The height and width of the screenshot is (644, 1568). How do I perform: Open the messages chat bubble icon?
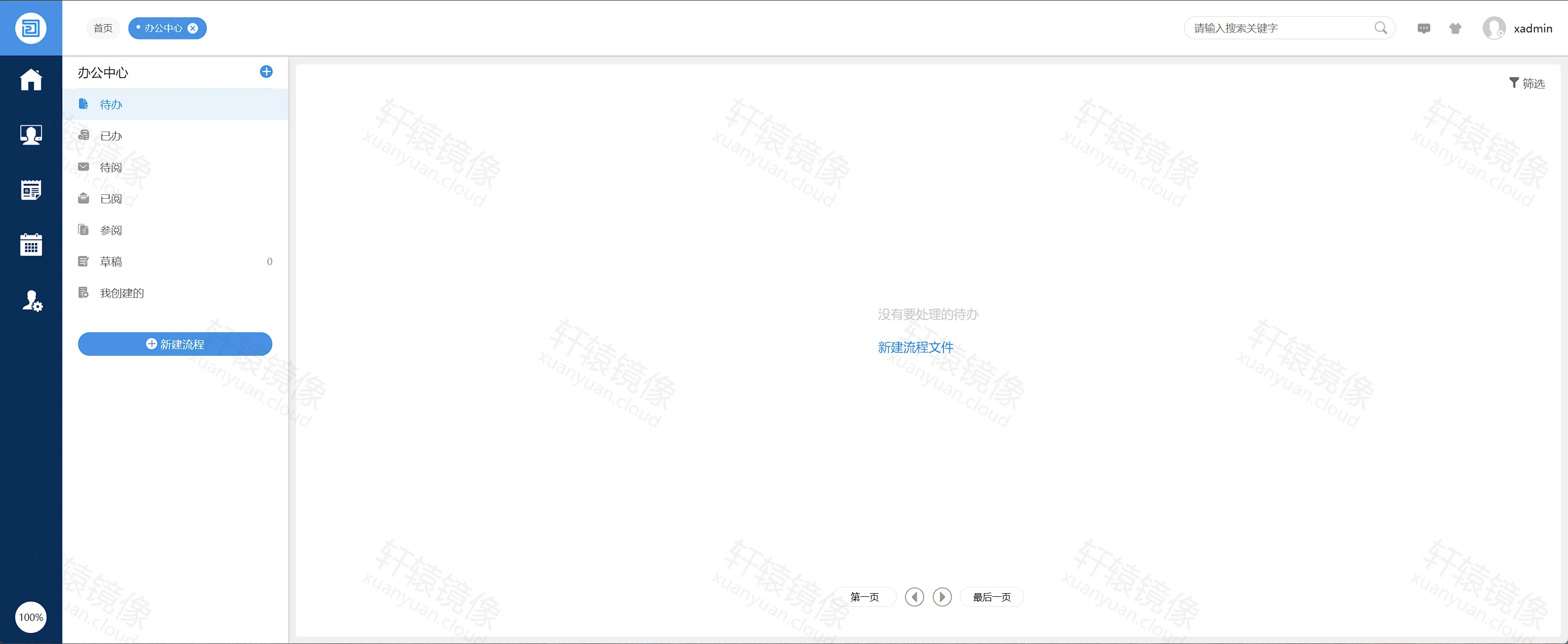point(1424,28)
